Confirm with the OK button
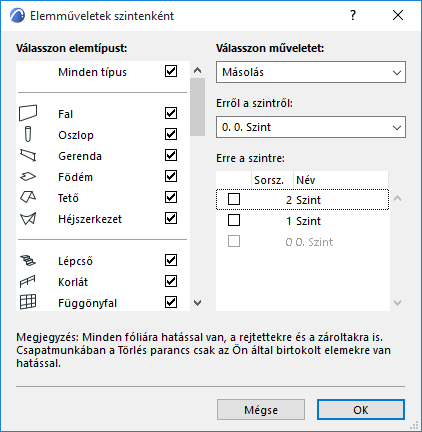The width and height of the screenshot is (422, 432). pyautogui.click(x=361, y=410)
